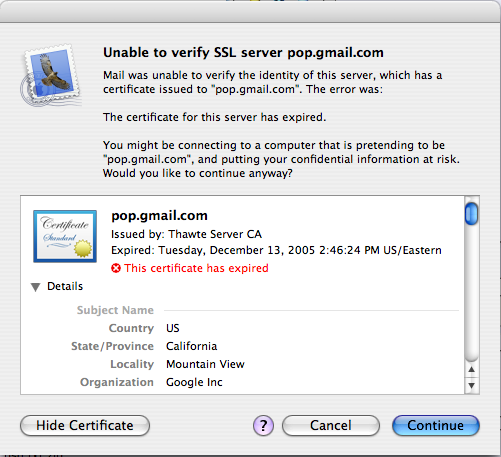Click the Organization value Google Inc
The width and height of the screenshot is (501, 457).
click(x=194, y=382)
